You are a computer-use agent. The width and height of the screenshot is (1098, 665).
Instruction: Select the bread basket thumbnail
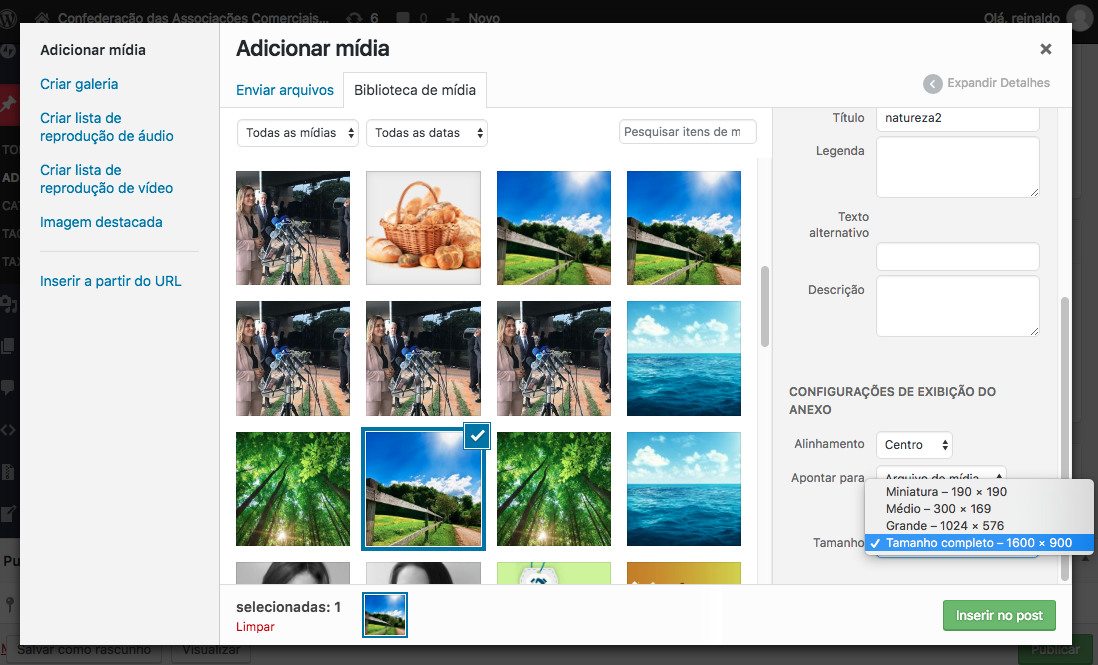[x=424, y=228]
